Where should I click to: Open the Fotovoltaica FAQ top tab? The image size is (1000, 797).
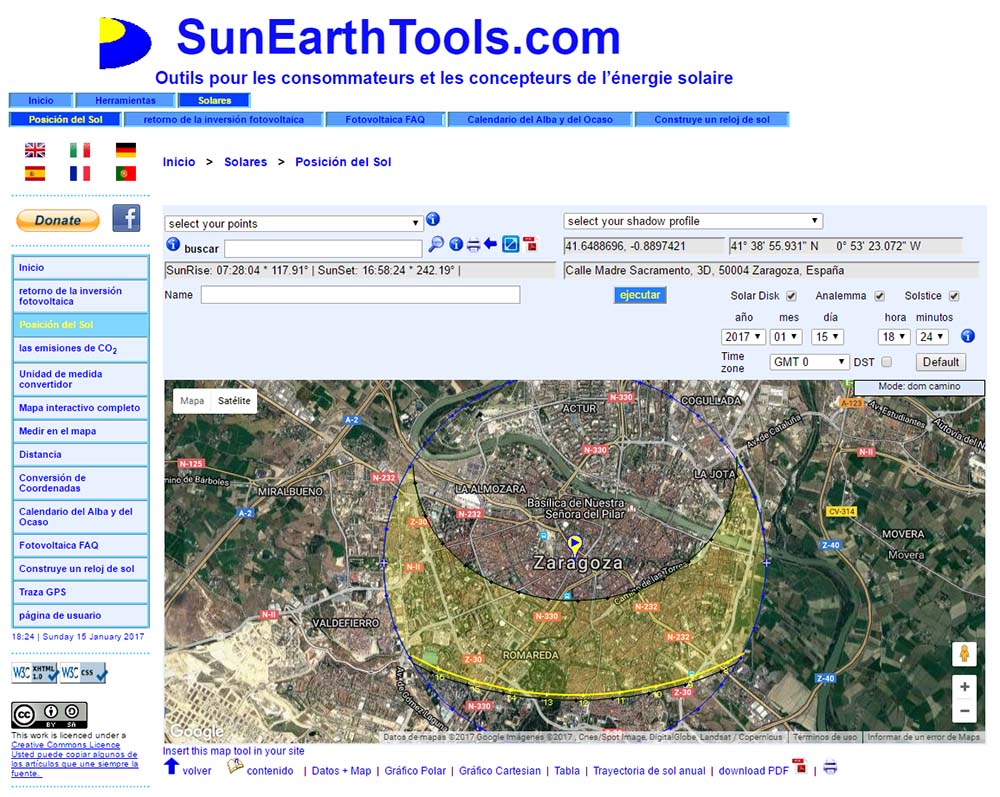click(385, 119)
